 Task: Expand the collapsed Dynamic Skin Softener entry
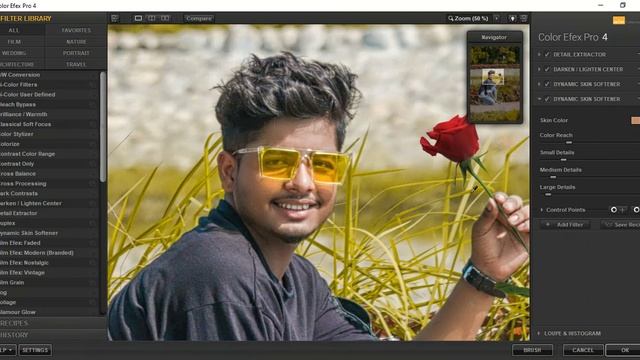539,84
